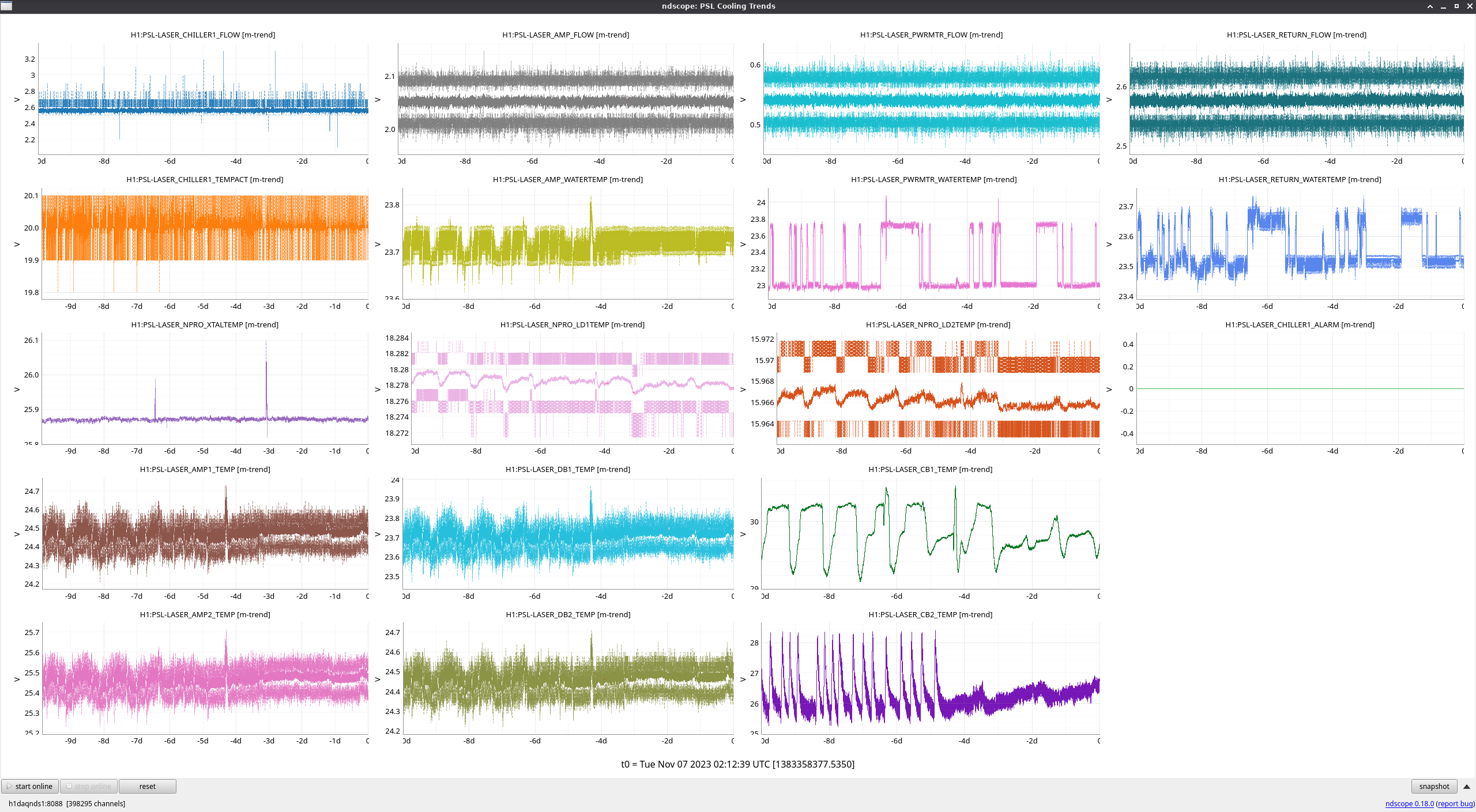
Task: Open the ndscope 0.18.0 link
Action: 1409,803
